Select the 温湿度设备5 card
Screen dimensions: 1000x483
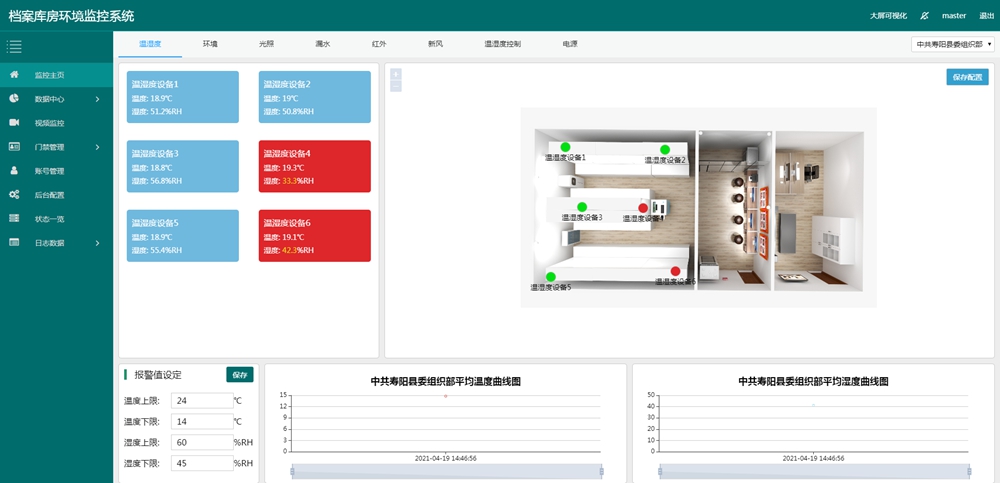tap(183, 236)
